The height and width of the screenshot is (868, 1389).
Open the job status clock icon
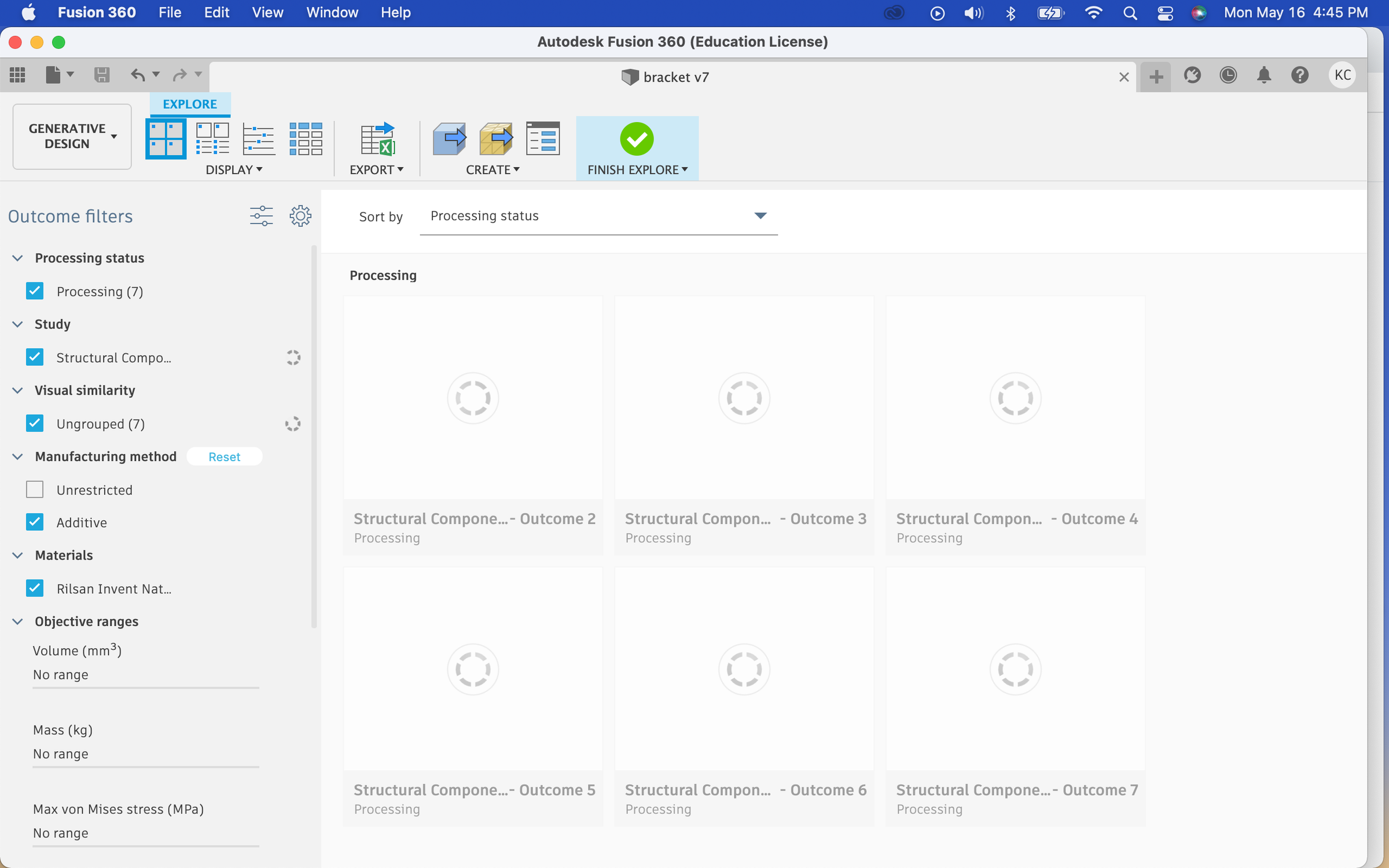pyautogui.click(x=1228, y=75)
